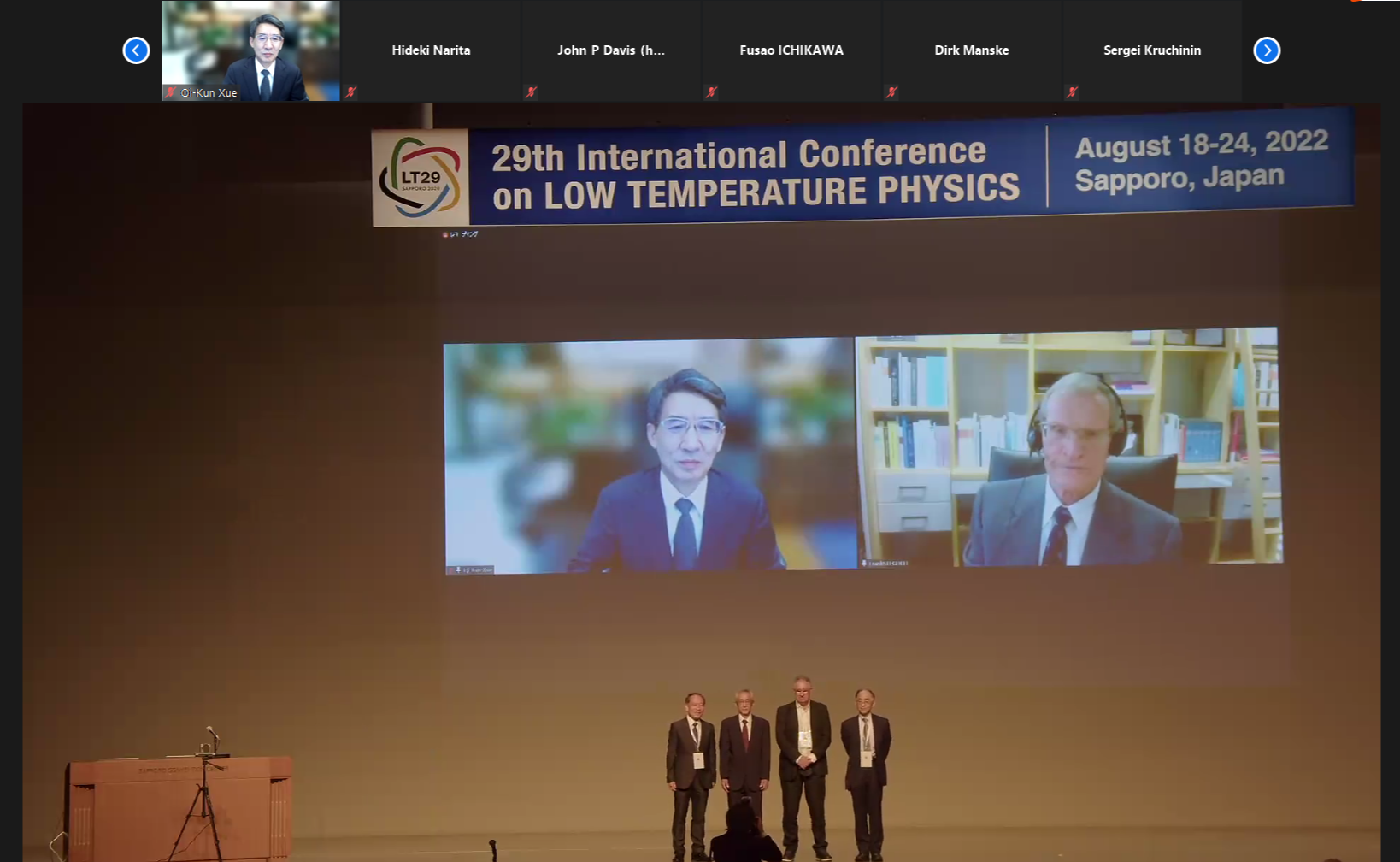This screenshot has width=1400, height=862.
Task: Select the John P Davis participant tile
Action: tap(611, 50)
